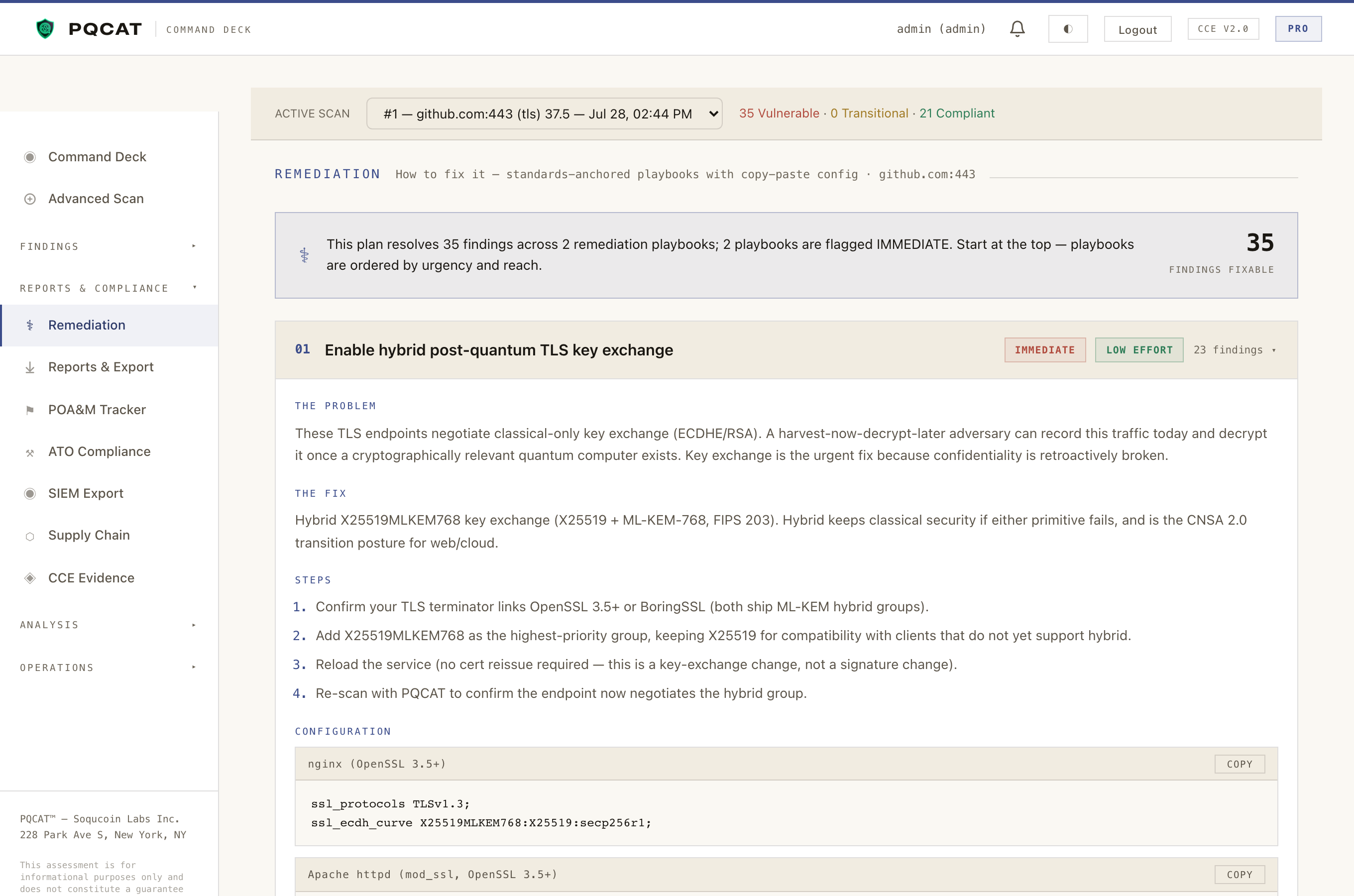The height and width of the screenshot is (896, 1354).
Task: Click the PQCAT shield logo icon
Action: pyautogui.click(x=45, y=28)
